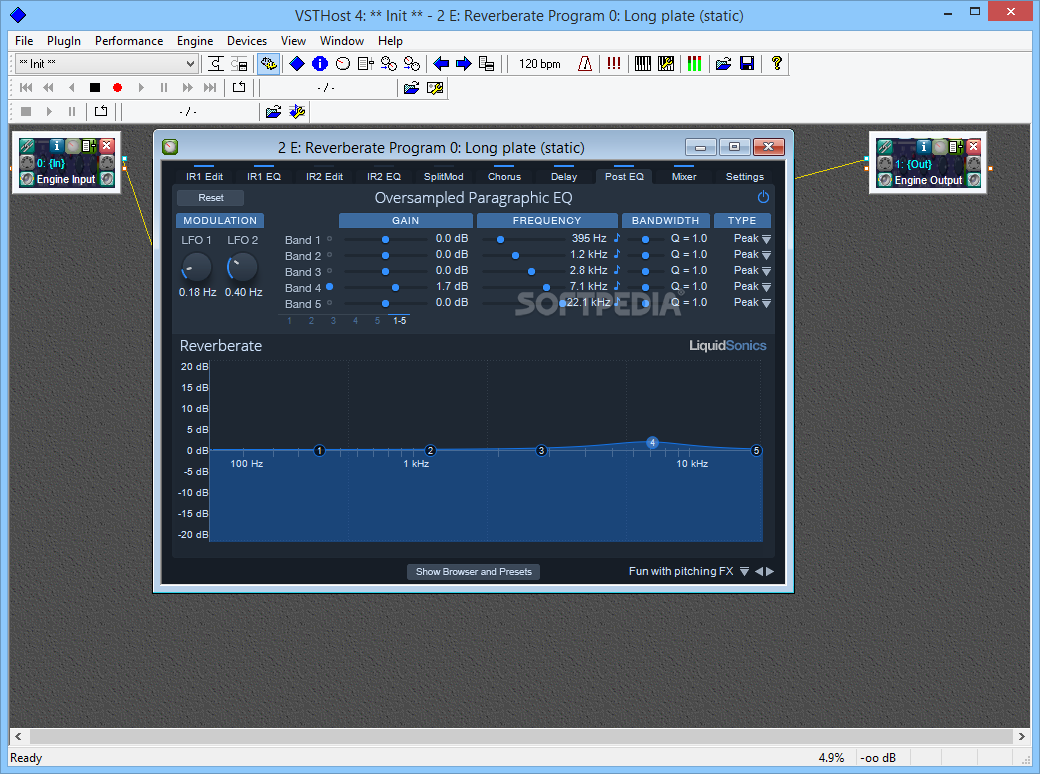The width and height of the screenshot is (1040, 774).
Task: Toggle the Post EQ power button
Action: pyautogui.click(x=763, y=198)
